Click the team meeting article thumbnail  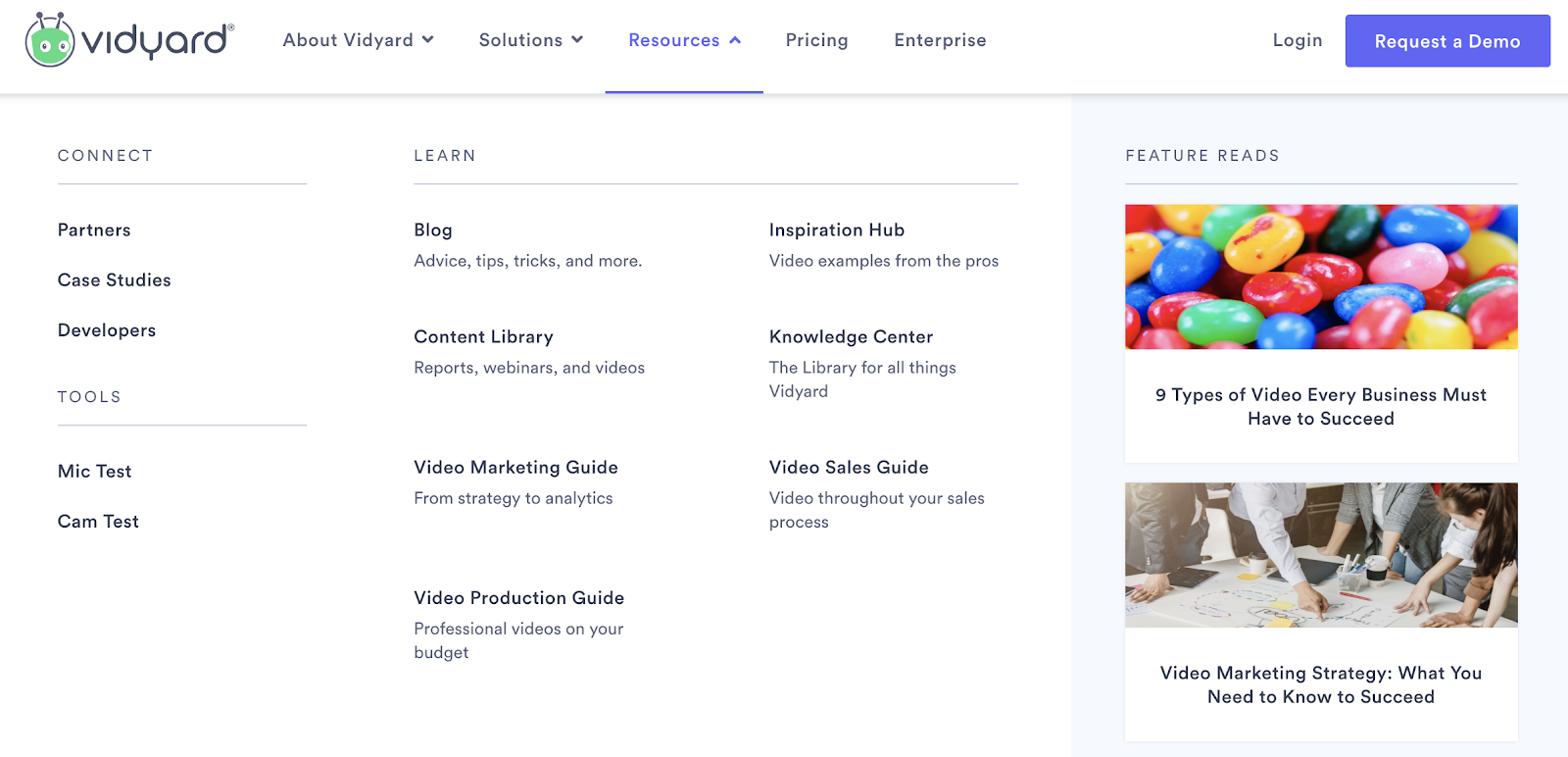pyautogui.click(x=1321, y=555)
